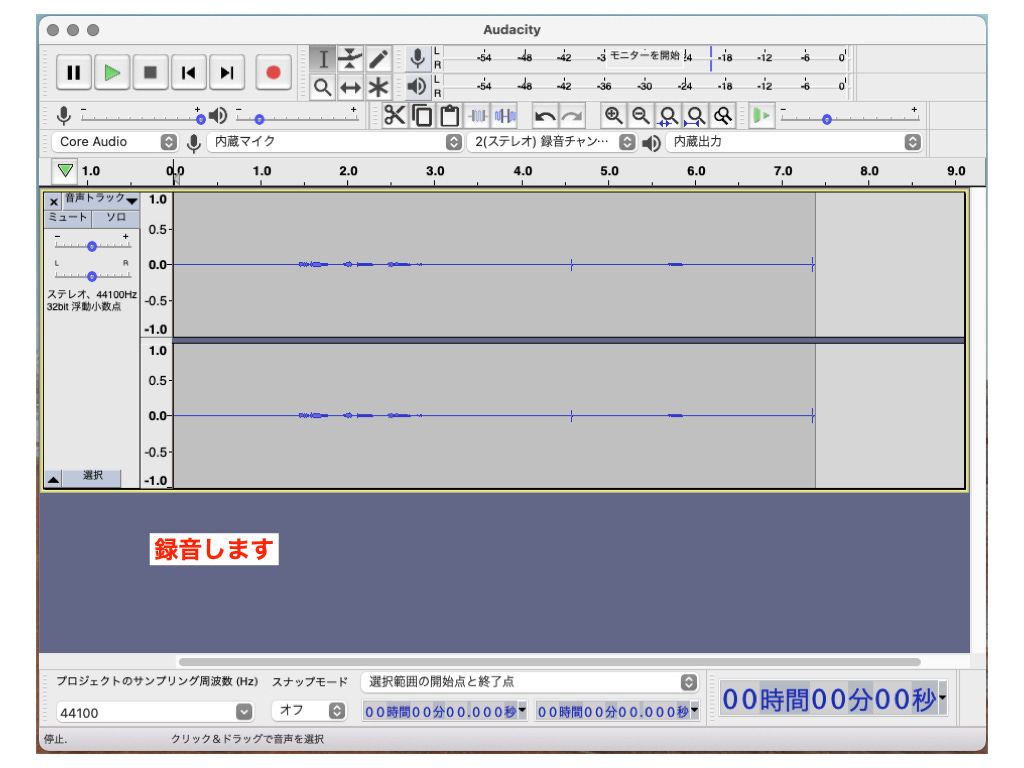Open the 内蔵出力 playback device dropdown
Screen dimensions: 1024x768
click(x=793, y=142)
